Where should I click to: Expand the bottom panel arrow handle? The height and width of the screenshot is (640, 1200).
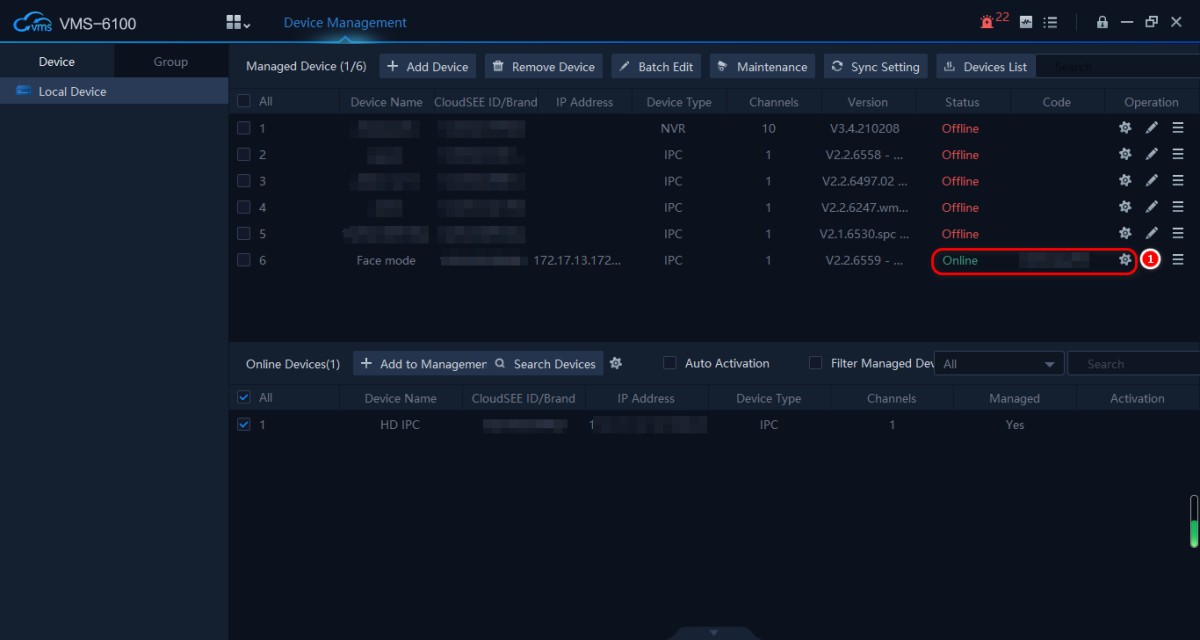point(713,633)
